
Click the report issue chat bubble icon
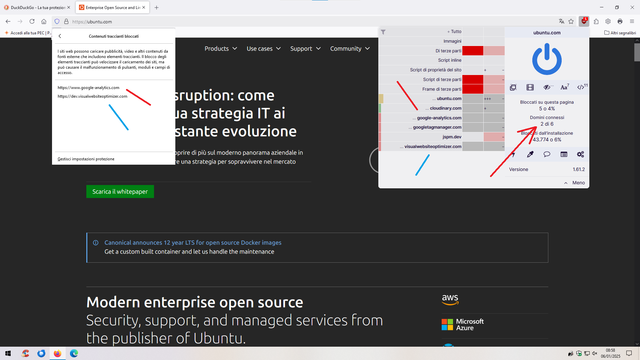point(547,154)
